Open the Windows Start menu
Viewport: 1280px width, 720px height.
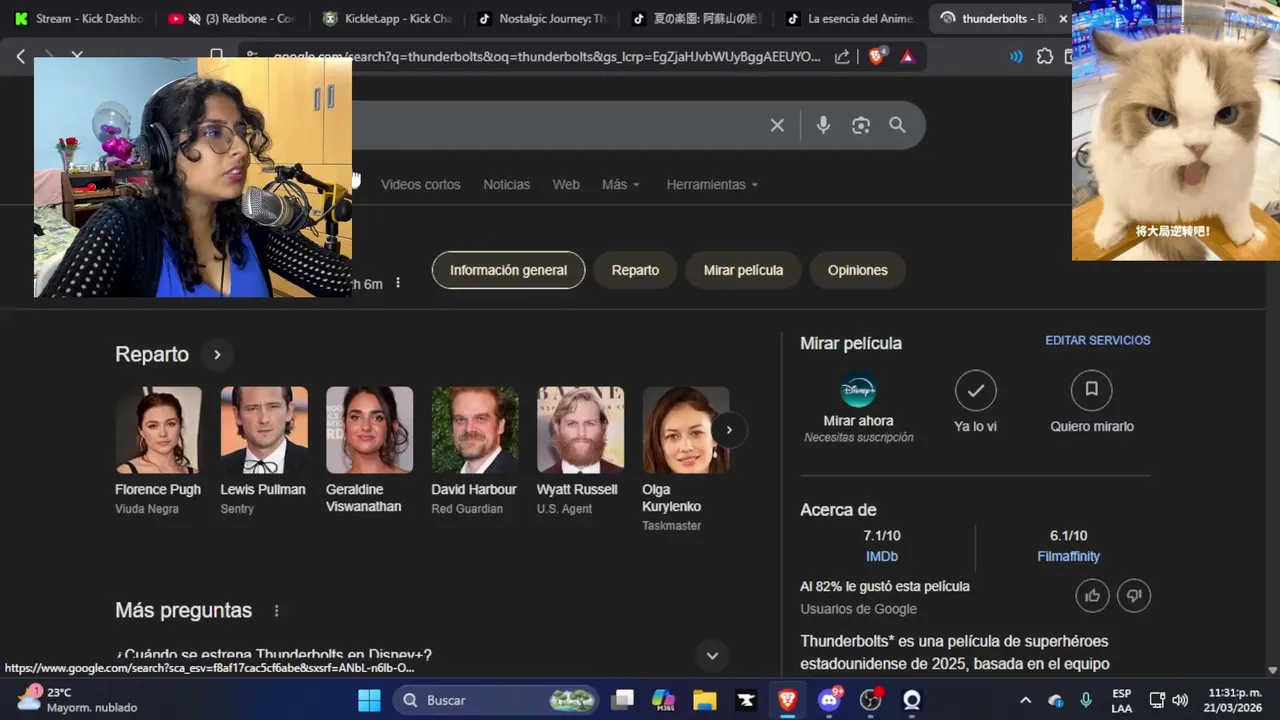pos(369,700)
